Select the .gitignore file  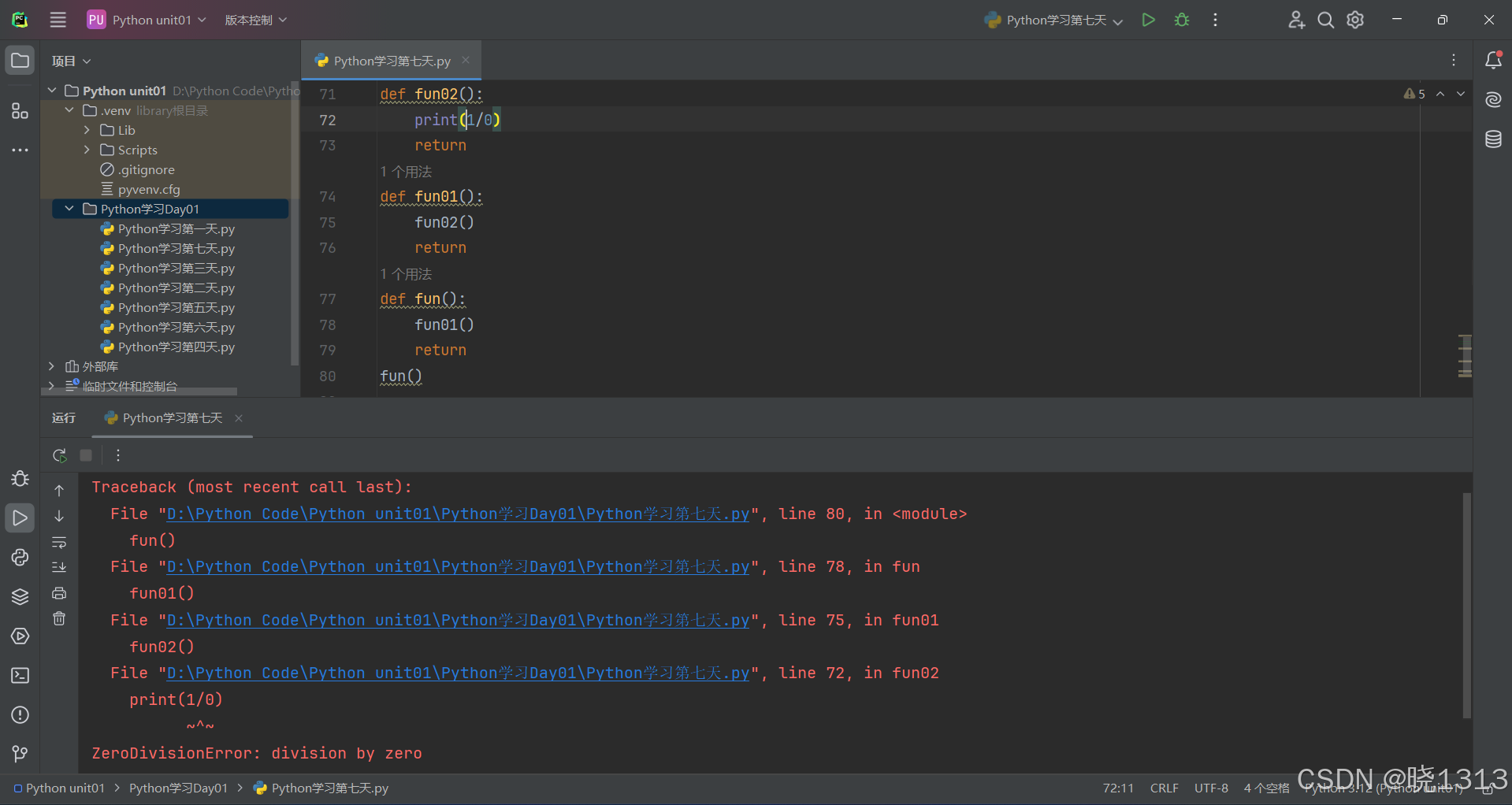pyautogui.click(x=138, y=169)
